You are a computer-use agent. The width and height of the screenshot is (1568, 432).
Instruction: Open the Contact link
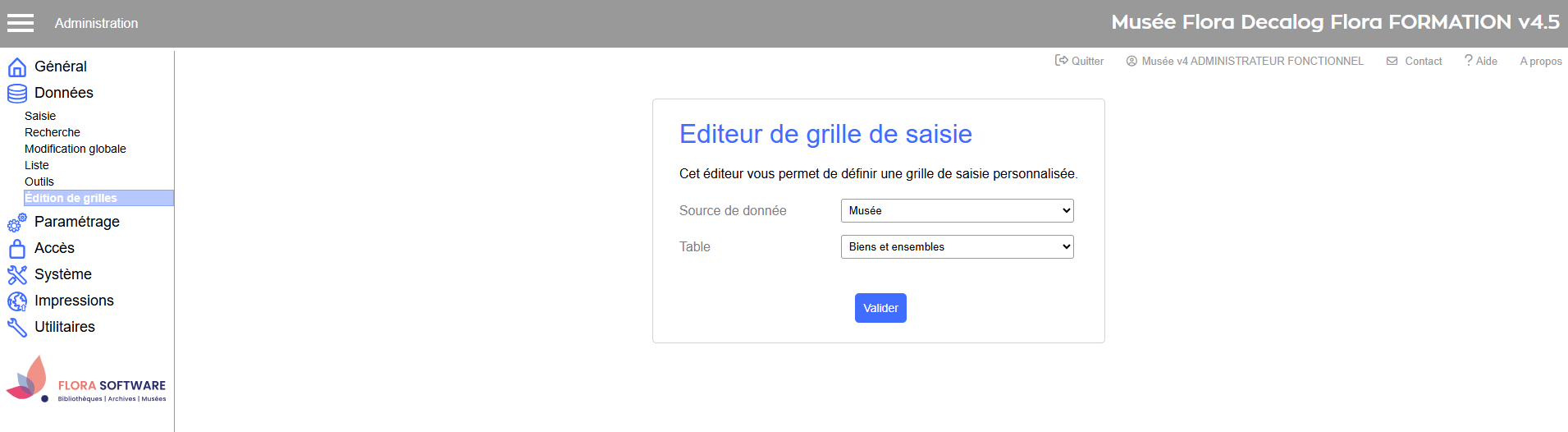1414,61
